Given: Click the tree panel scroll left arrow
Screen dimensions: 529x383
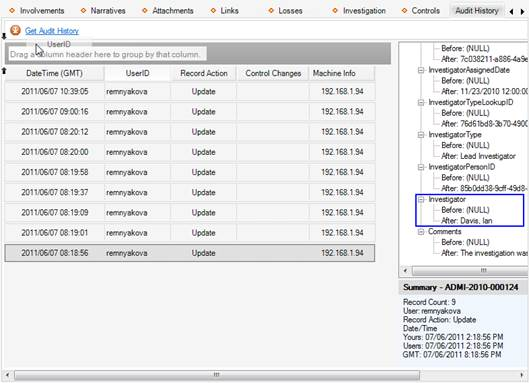Looking at the screenshot, I should point(405,271).
